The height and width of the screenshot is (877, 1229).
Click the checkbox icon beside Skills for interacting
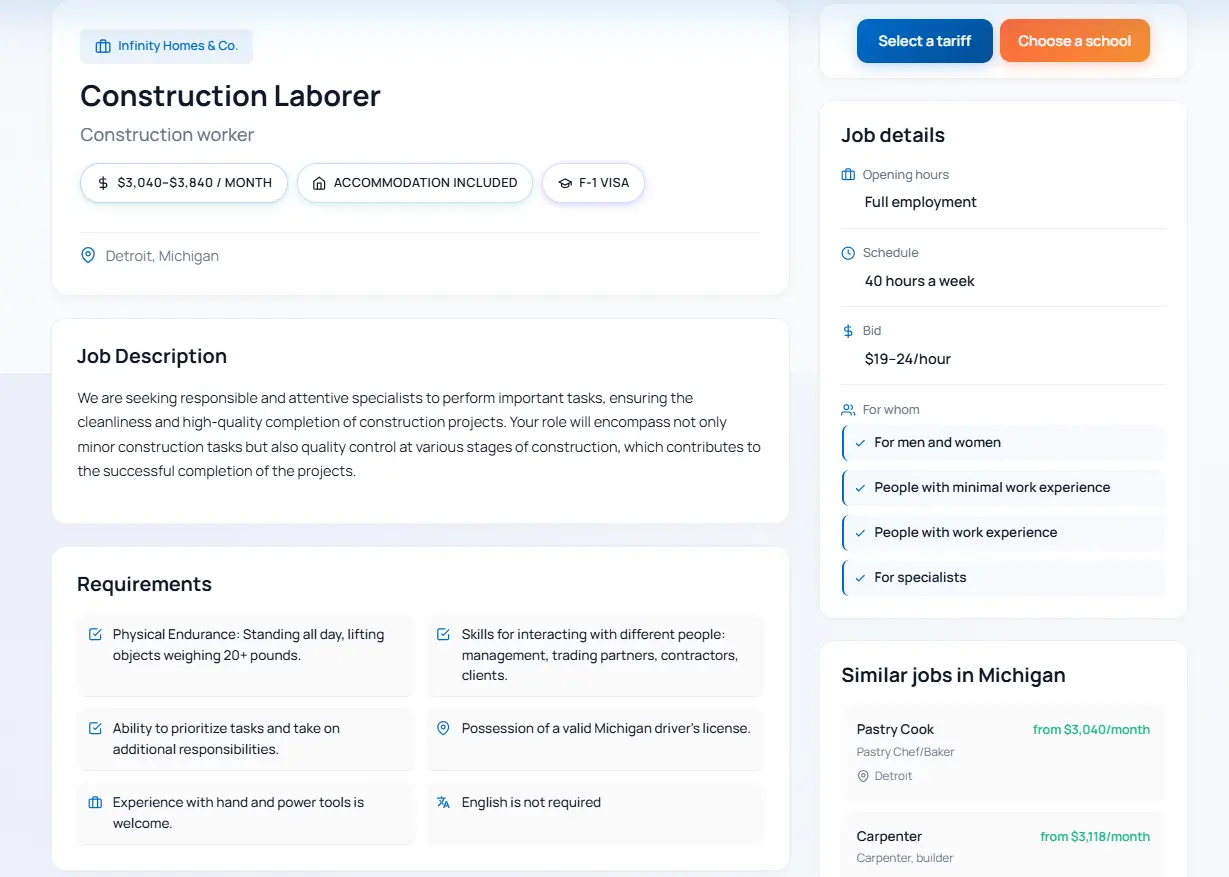(444, 634)
